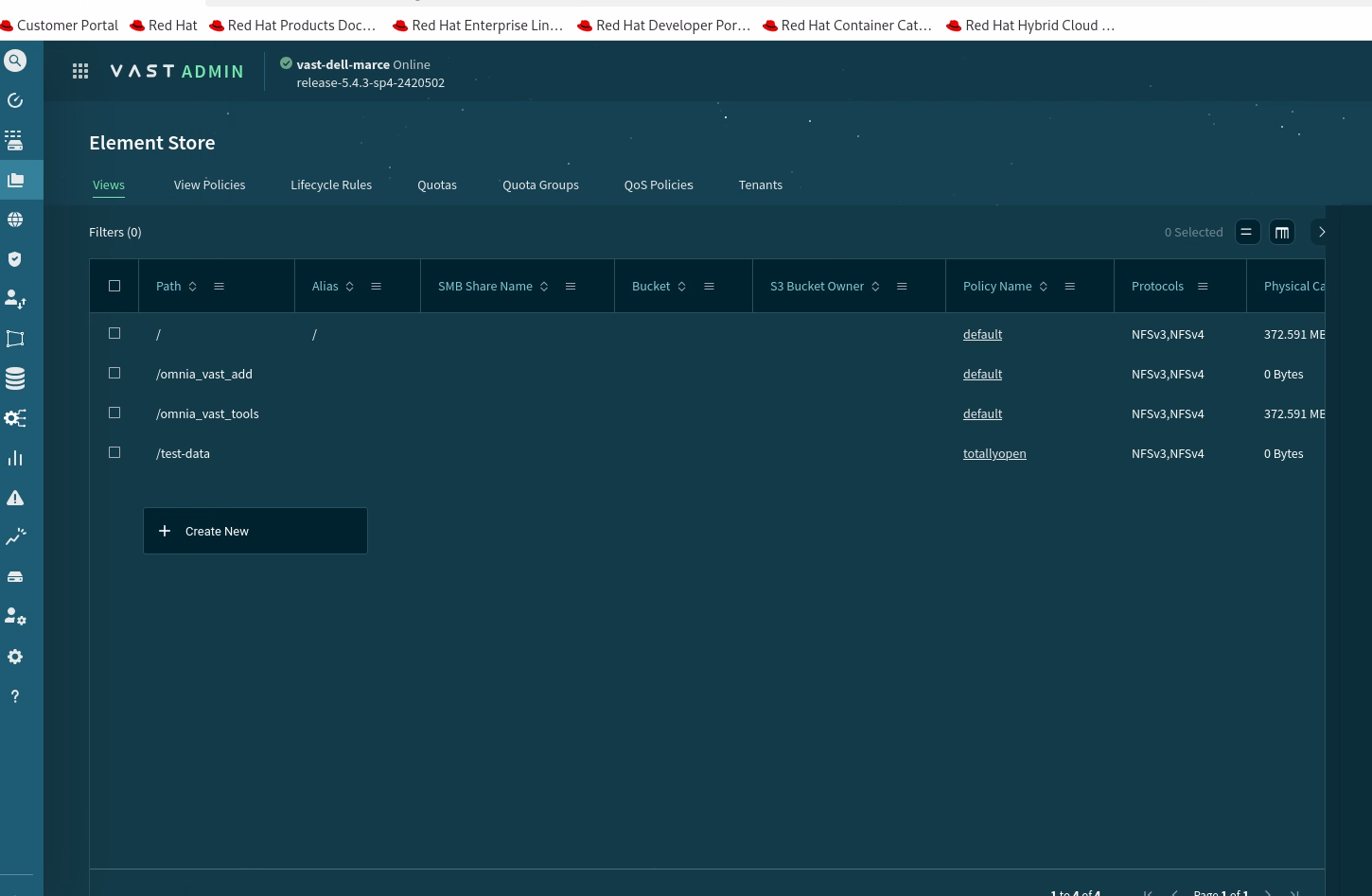Open Customer Portal bookmark

pyautogui.click(x=60, y=26)
